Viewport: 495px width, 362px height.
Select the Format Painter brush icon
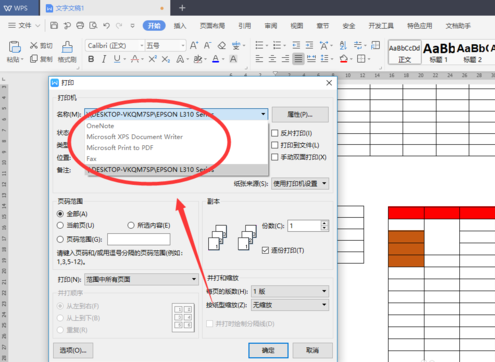point(67,47)
